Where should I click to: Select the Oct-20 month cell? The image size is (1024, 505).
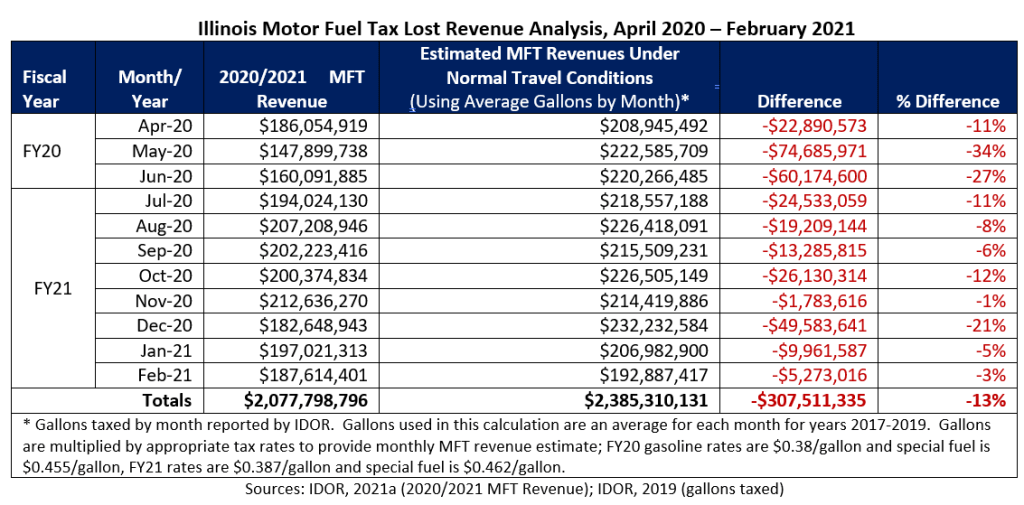[164, 272]
